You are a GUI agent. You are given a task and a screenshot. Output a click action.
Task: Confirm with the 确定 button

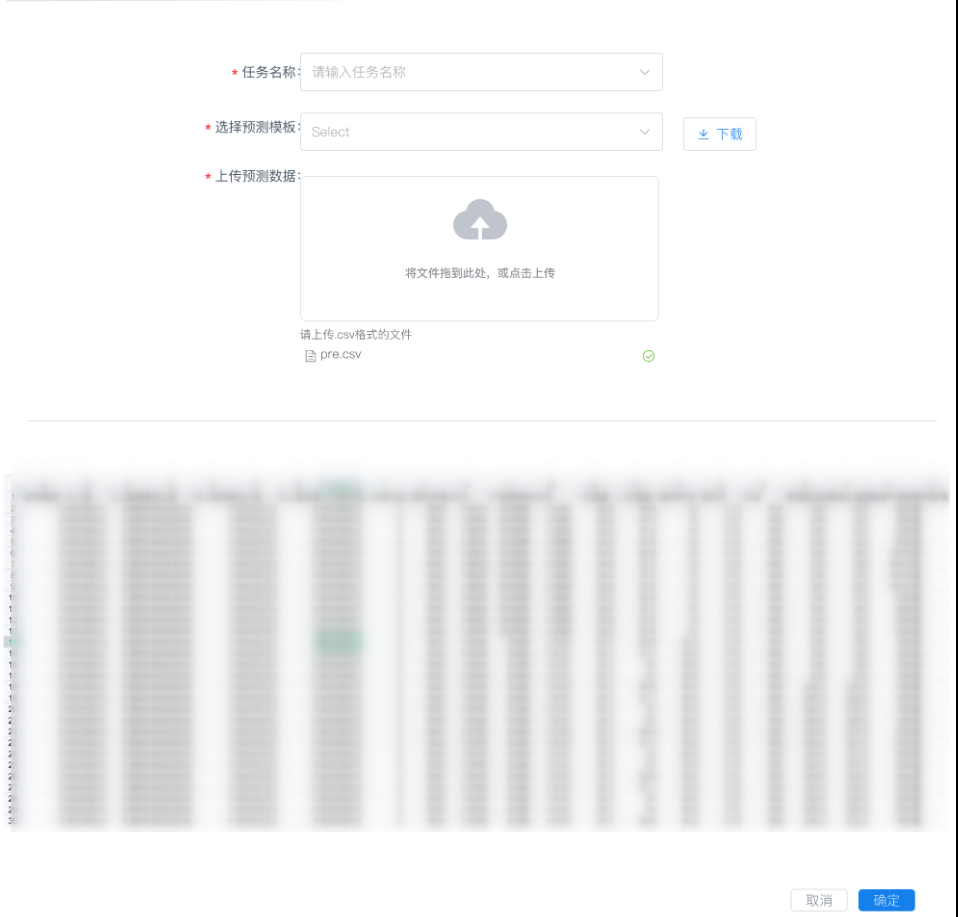pos(886,900)
